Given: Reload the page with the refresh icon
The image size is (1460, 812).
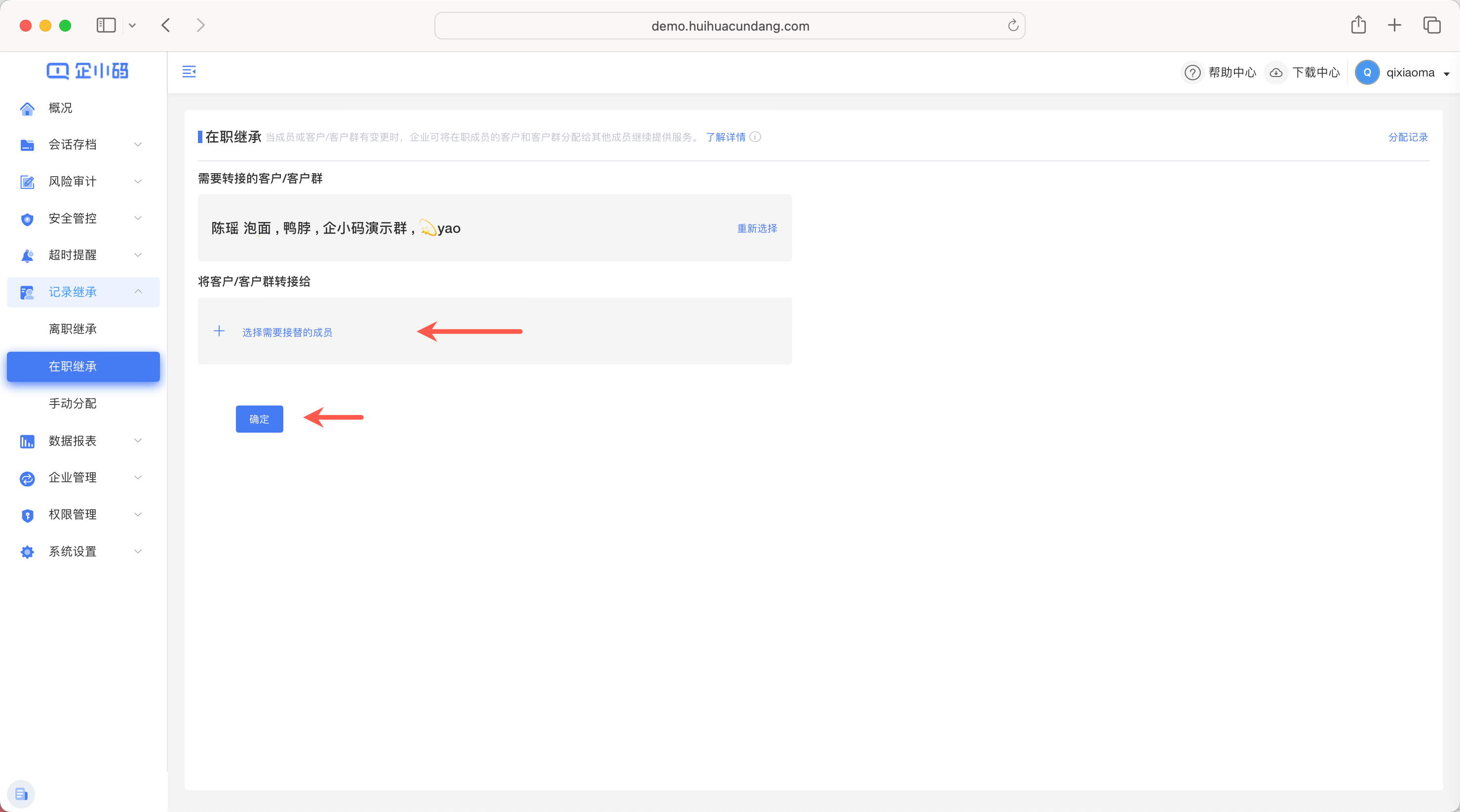Looking at the screenshot, I should 1013,26.
